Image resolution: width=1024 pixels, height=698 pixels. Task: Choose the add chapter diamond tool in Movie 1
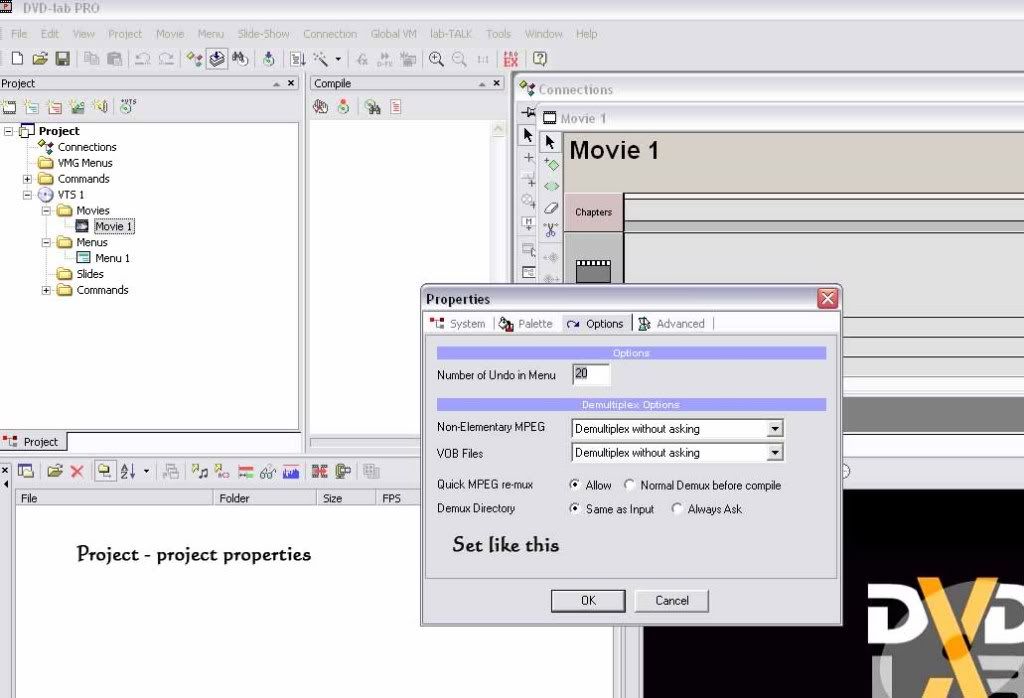[551, 164]
